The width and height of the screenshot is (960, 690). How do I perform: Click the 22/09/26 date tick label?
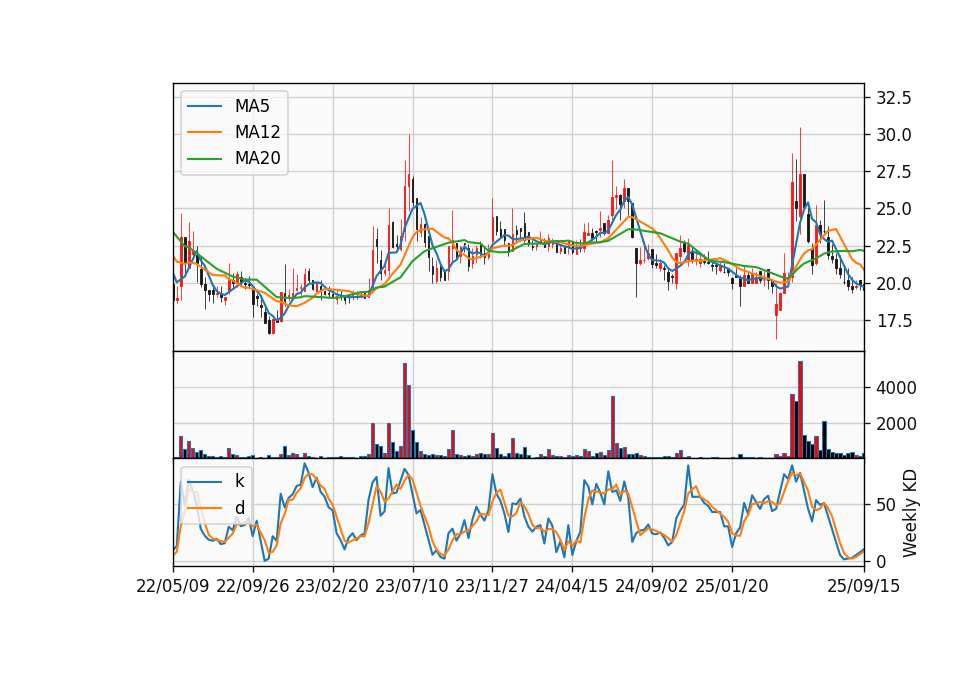253,586
